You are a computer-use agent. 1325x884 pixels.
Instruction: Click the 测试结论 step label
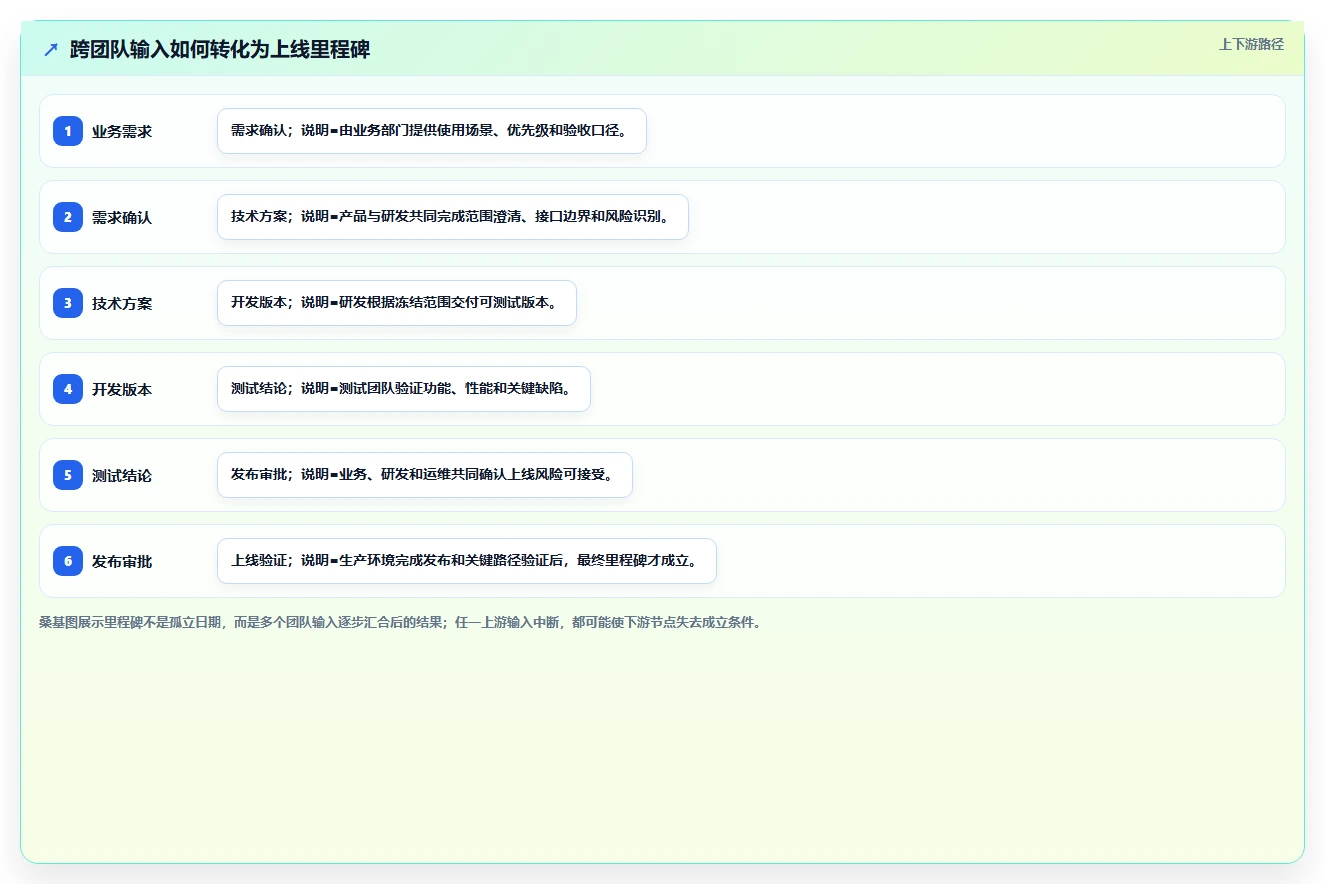pyautogui.click(x=122, y=475)
